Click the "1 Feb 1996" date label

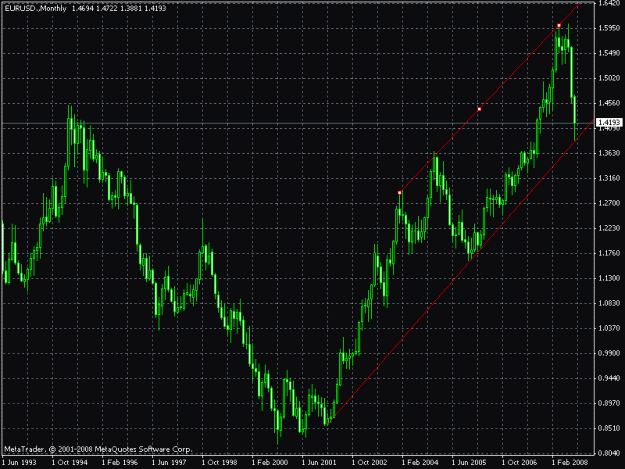pos(120,463)
